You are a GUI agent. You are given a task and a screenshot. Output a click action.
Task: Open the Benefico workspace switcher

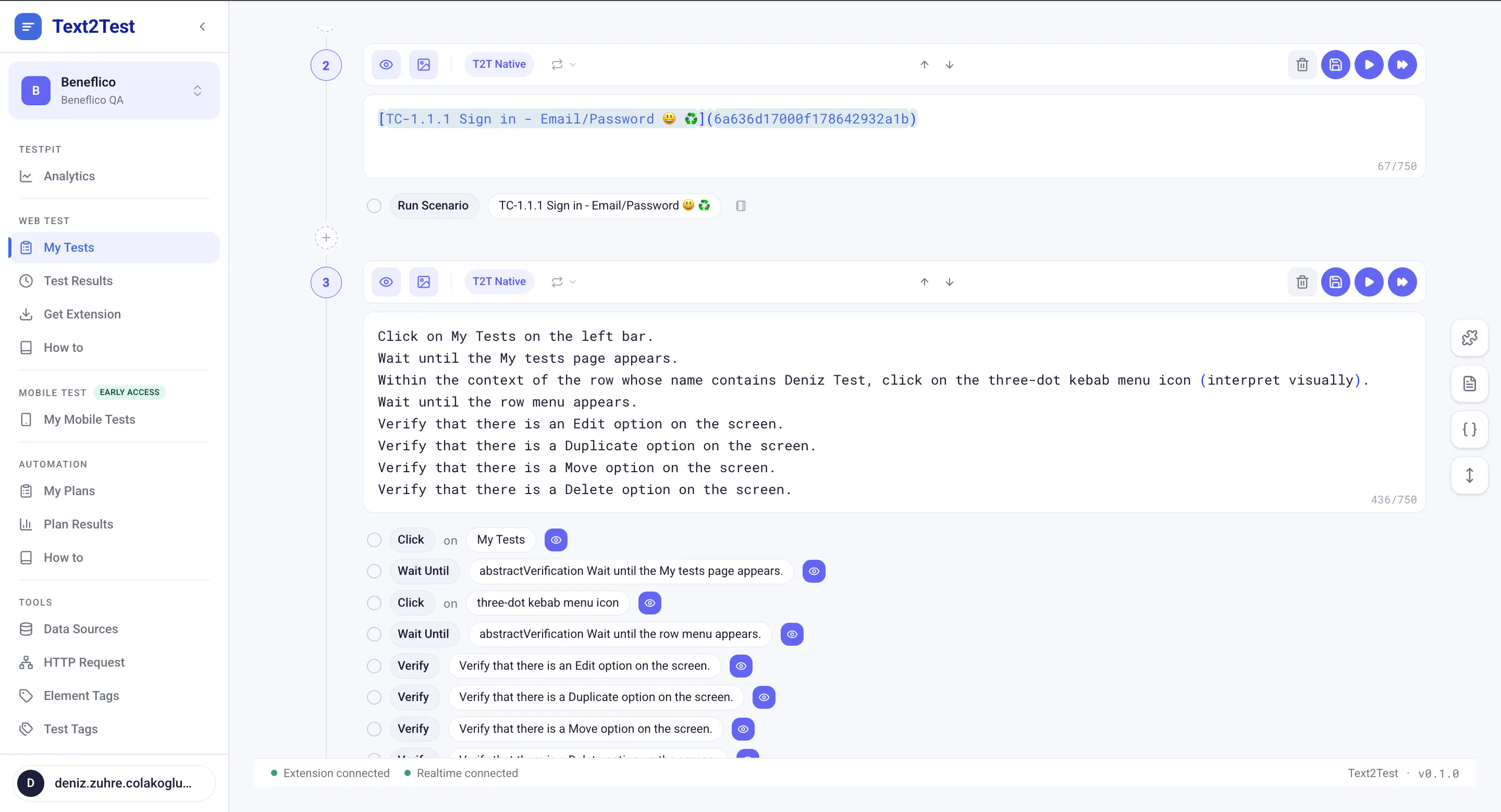(114, 90)
